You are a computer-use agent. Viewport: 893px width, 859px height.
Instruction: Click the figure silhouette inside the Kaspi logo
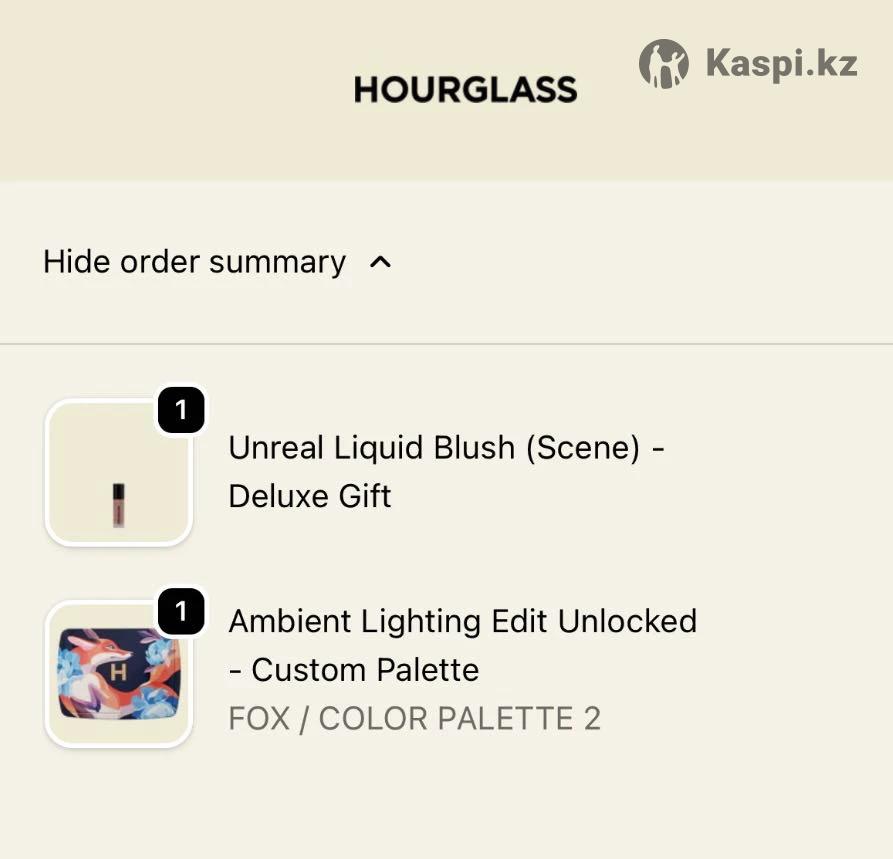pyautogui.click(x=663, y=66)
